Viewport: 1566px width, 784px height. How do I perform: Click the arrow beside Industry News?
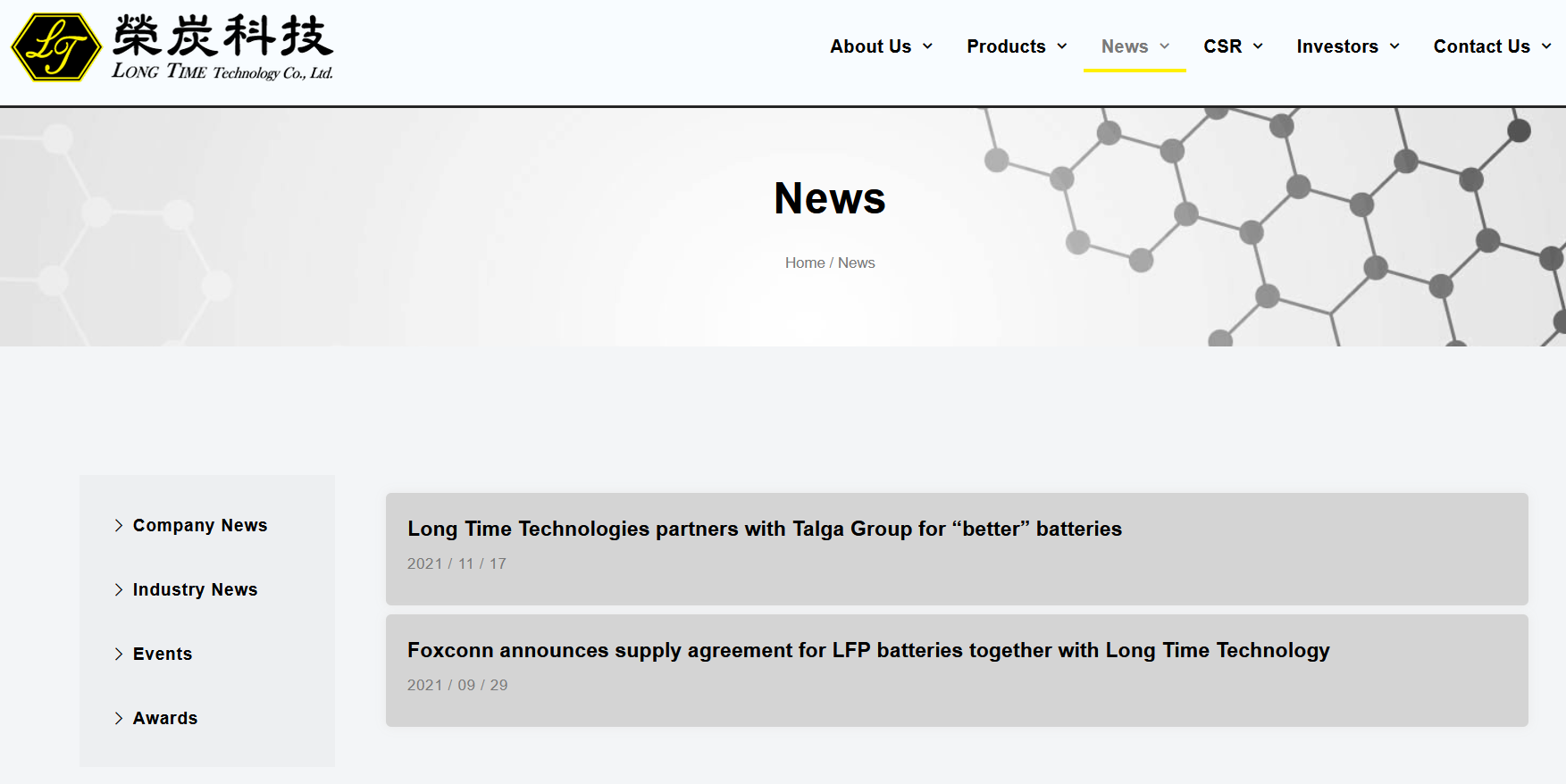119,589
